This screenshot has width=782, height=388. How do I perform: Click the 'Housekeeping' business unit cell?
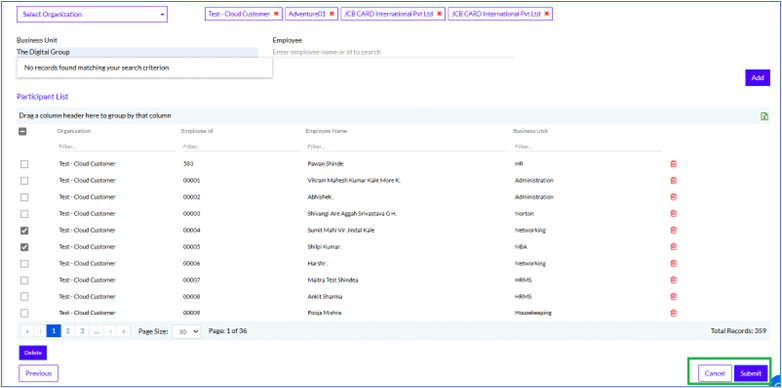tap(533, 313)
